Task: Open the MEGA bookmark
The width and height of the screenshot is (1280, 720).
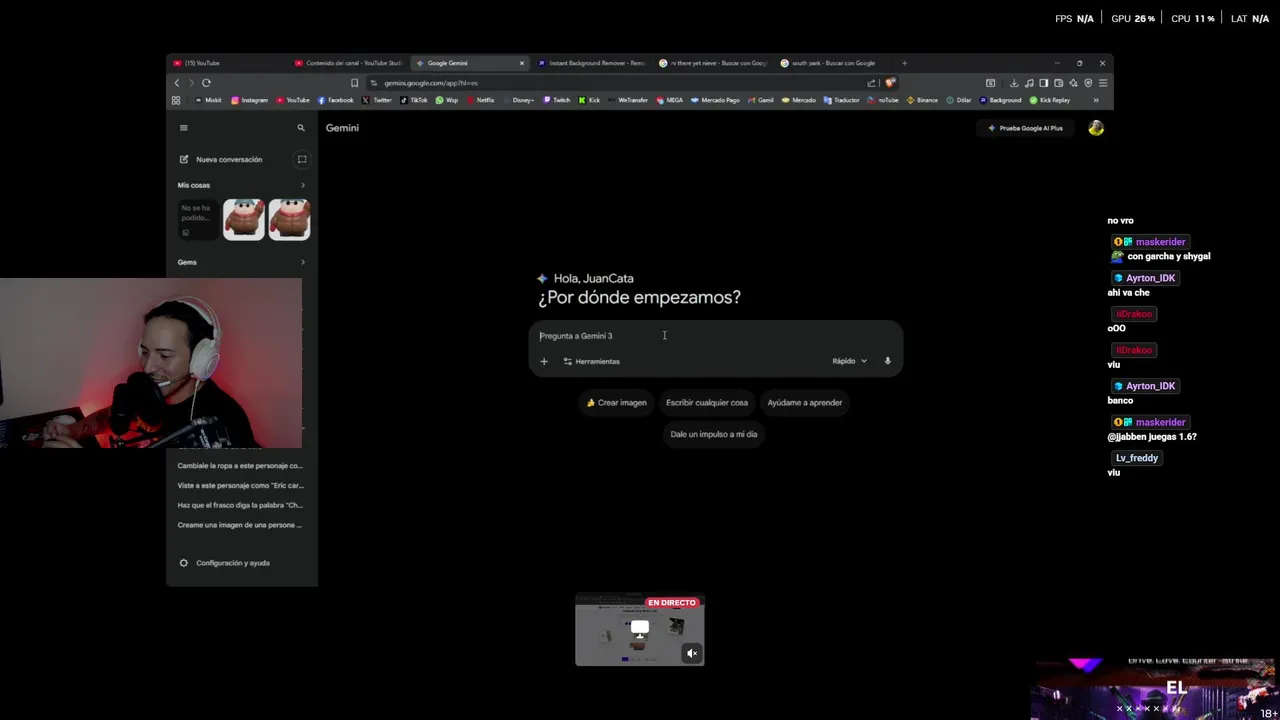Action: 670,100
